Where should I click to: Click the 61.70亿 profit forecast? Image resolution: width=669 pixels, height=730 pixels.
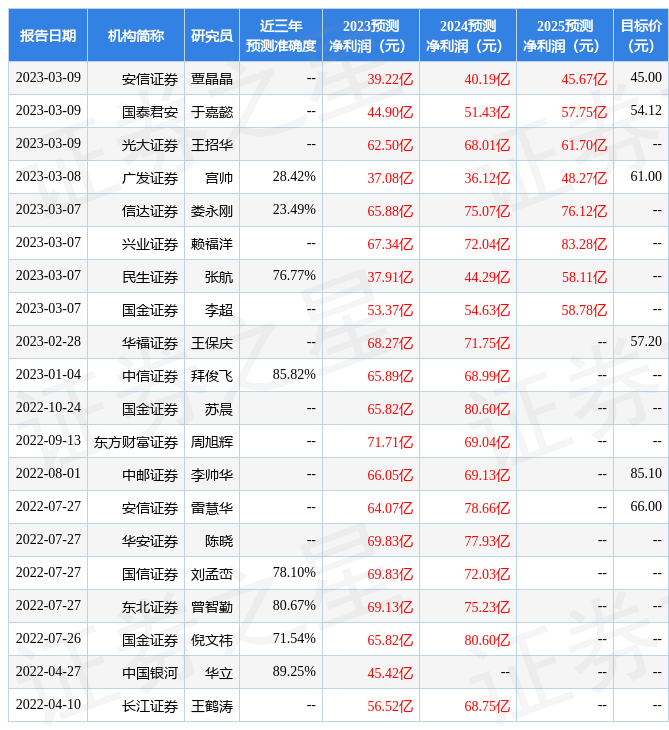tap(584, 145)
